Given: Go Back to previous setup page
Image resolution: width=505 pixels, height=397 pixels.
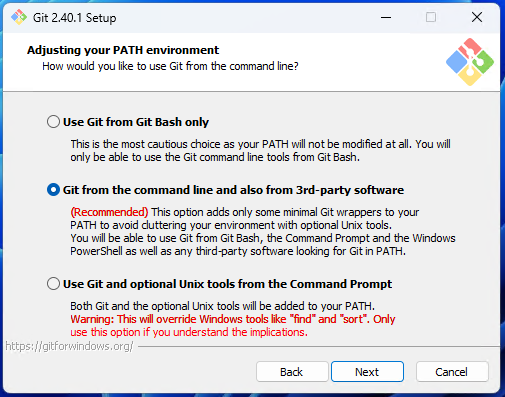Looking at the screenshot, I should coord(292,372).
